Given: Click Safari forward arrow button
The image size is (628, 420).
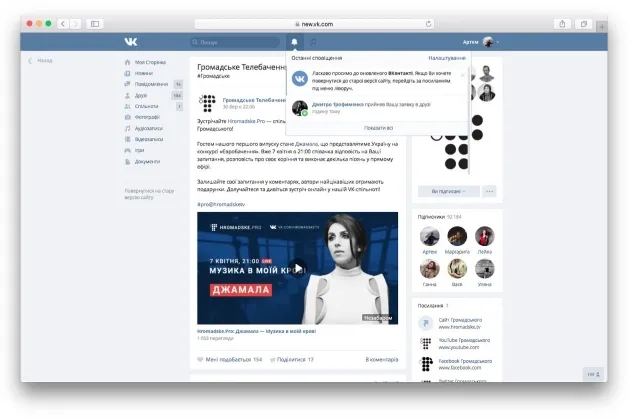Looking at the screenshot, I should click(x=75, y=24).
